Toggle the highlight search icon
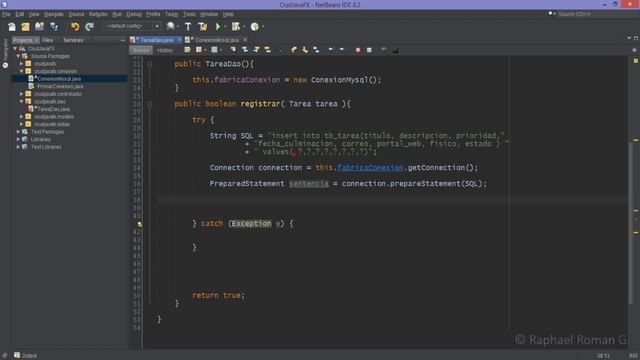The image size is (640, 360). click(268, 50)
